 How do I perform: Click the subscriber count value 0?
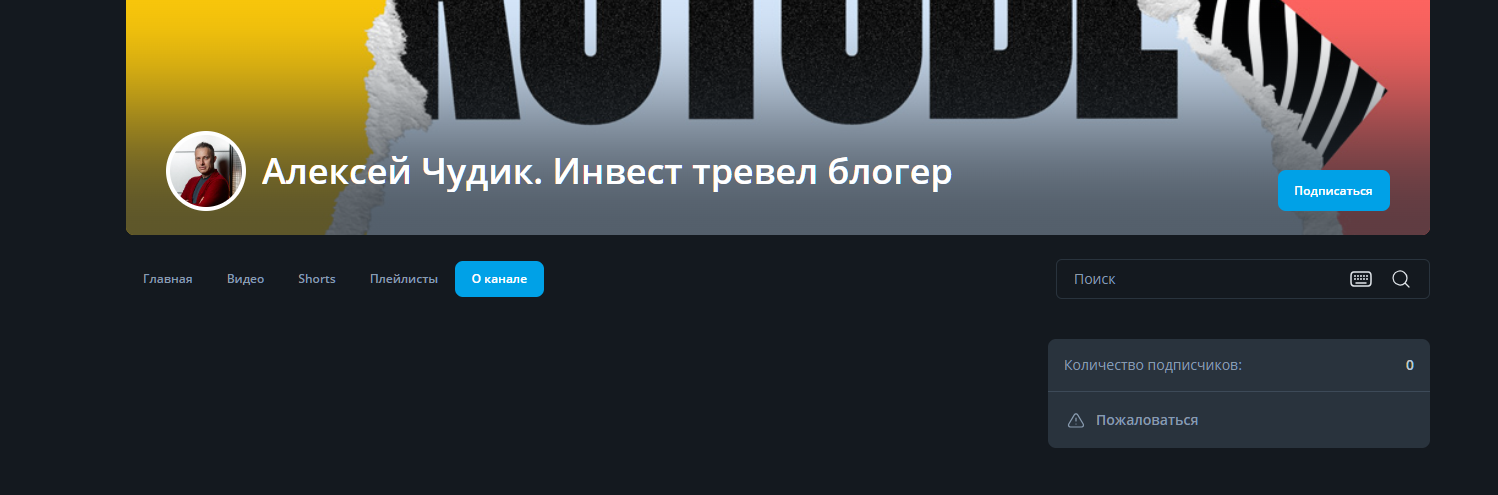[x=1410, y=365]
